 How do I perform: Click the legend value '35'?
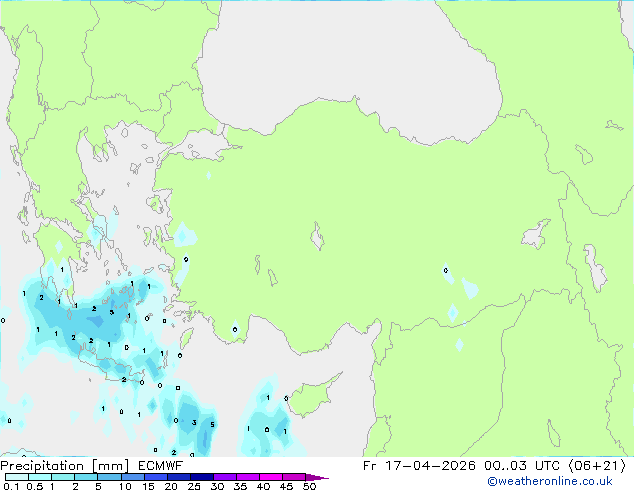click(240, 486)
